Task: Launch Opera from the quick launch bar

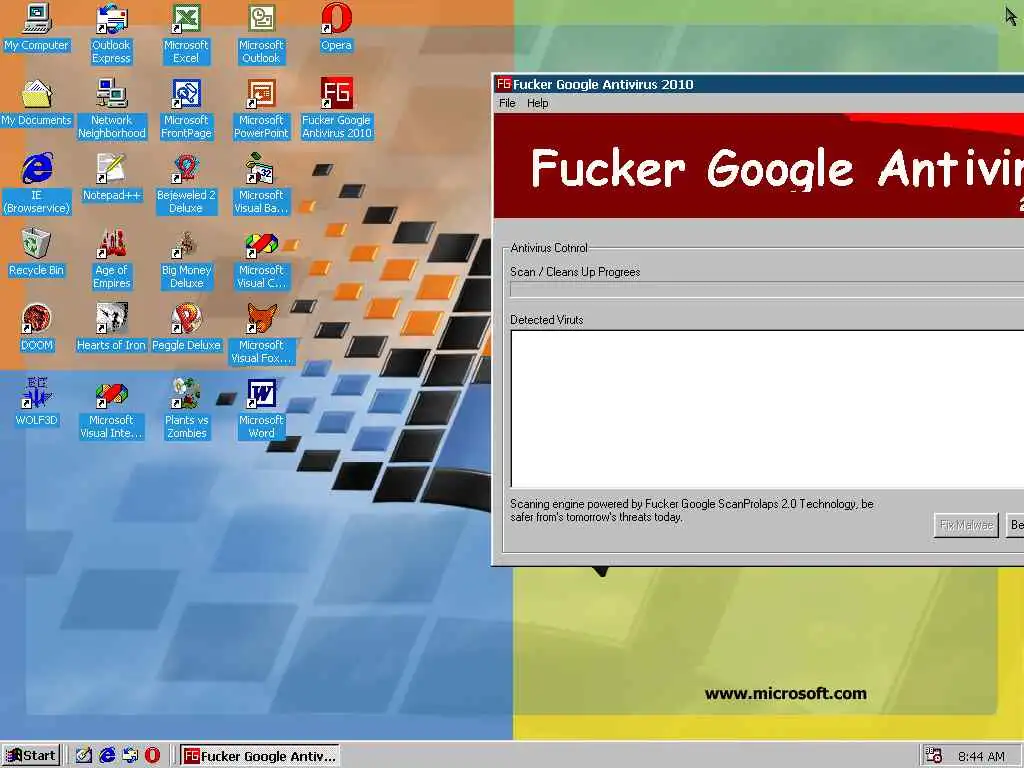Action: click(152, 756)
